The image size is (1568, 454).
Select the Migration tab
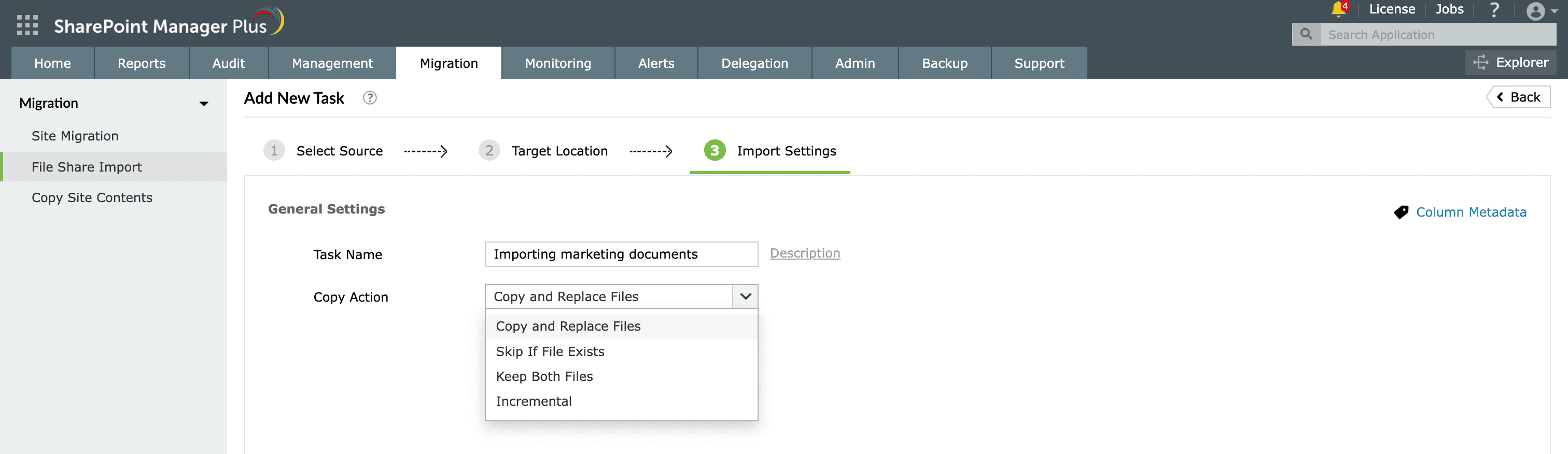pos(449,63)
